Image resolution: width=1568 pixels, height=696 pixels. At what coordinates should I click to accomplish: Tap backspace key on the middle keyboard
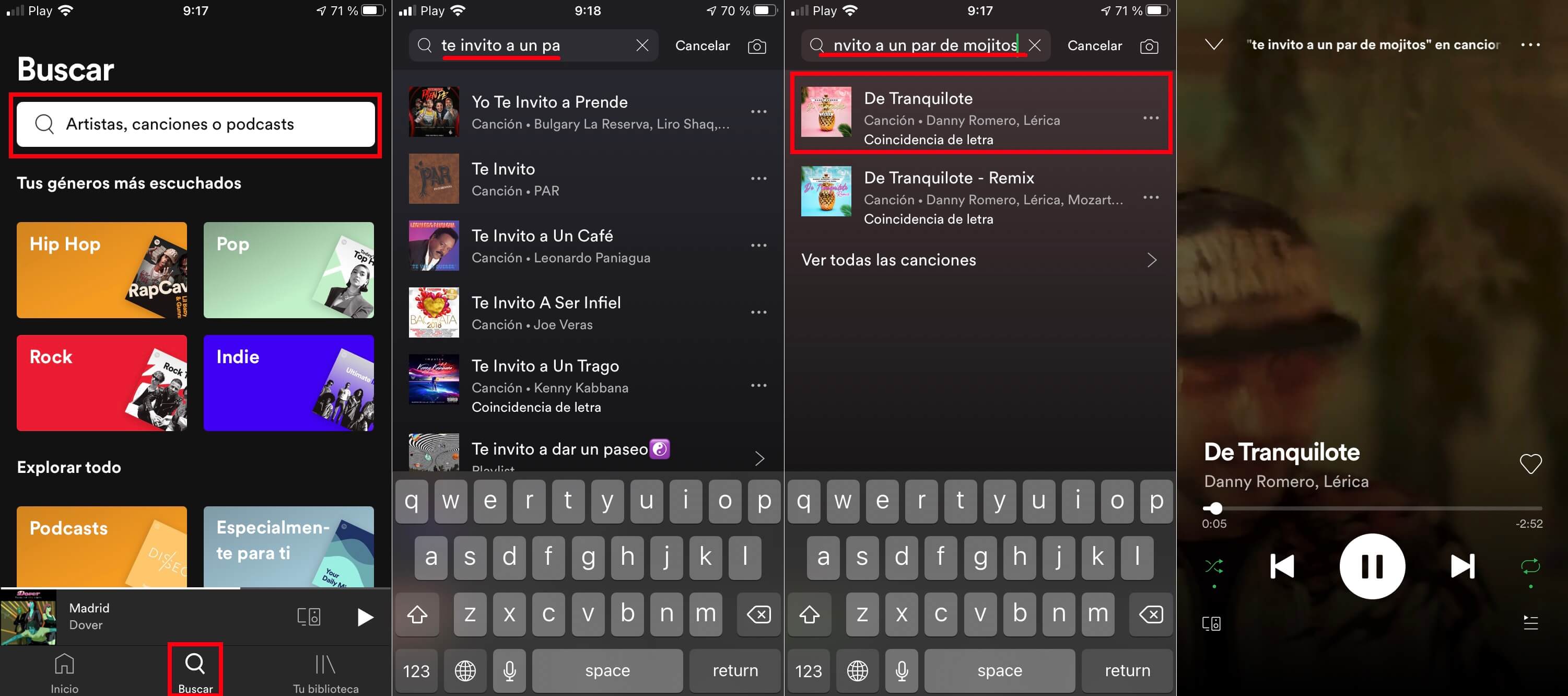758,614
